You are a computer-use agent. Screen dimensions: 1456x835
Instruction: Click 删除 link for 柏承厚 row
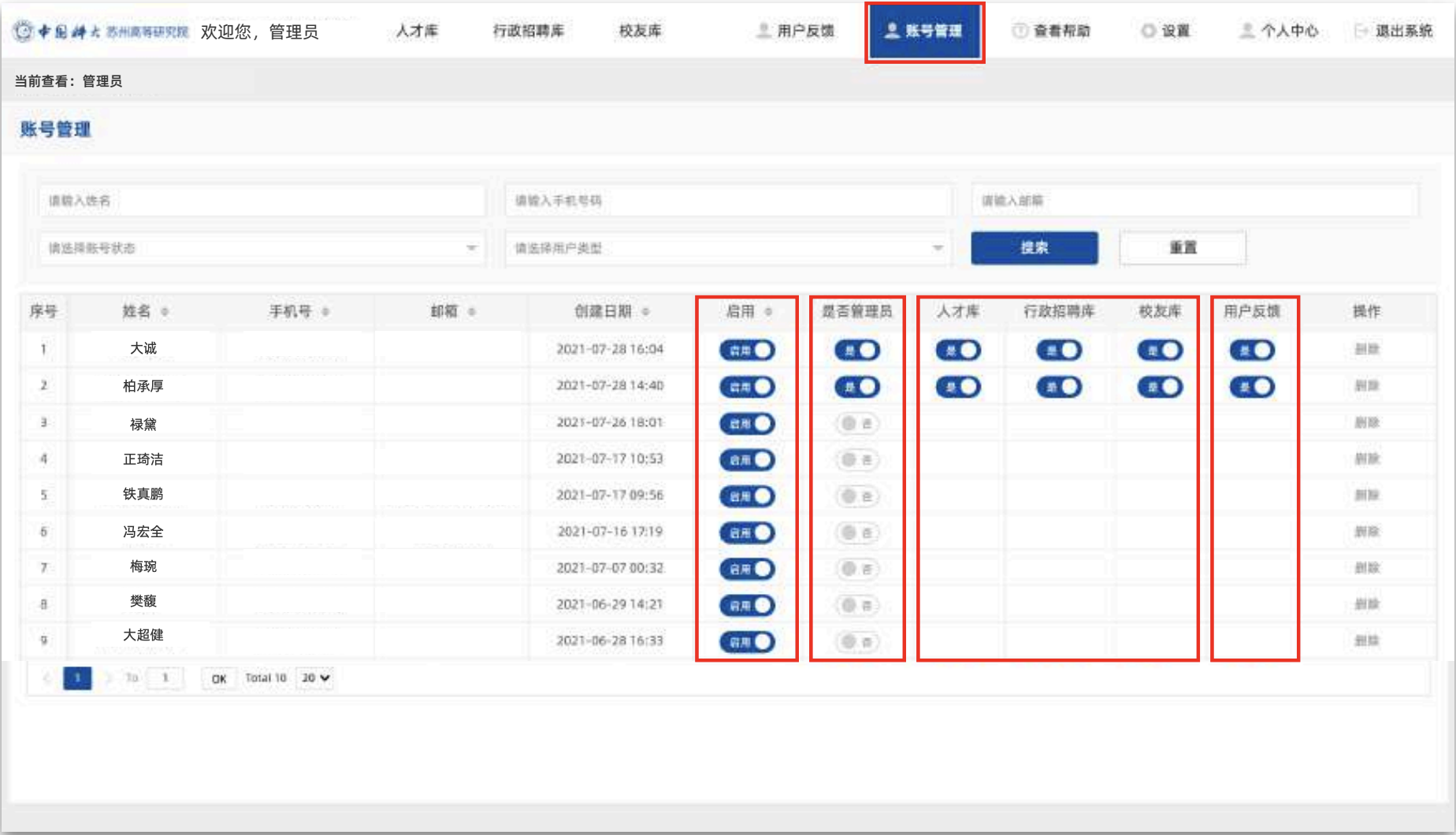point(1366,386)
